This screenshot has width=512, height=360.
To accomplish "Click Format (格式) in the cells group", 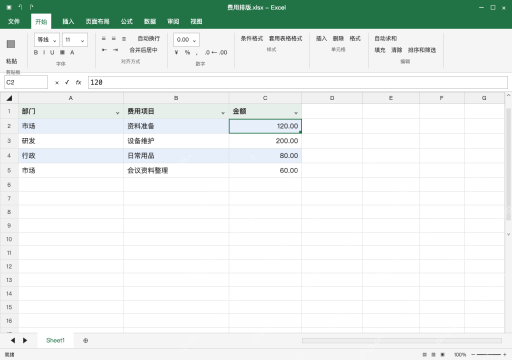I will pyautogui.click(x=355, y=39).
